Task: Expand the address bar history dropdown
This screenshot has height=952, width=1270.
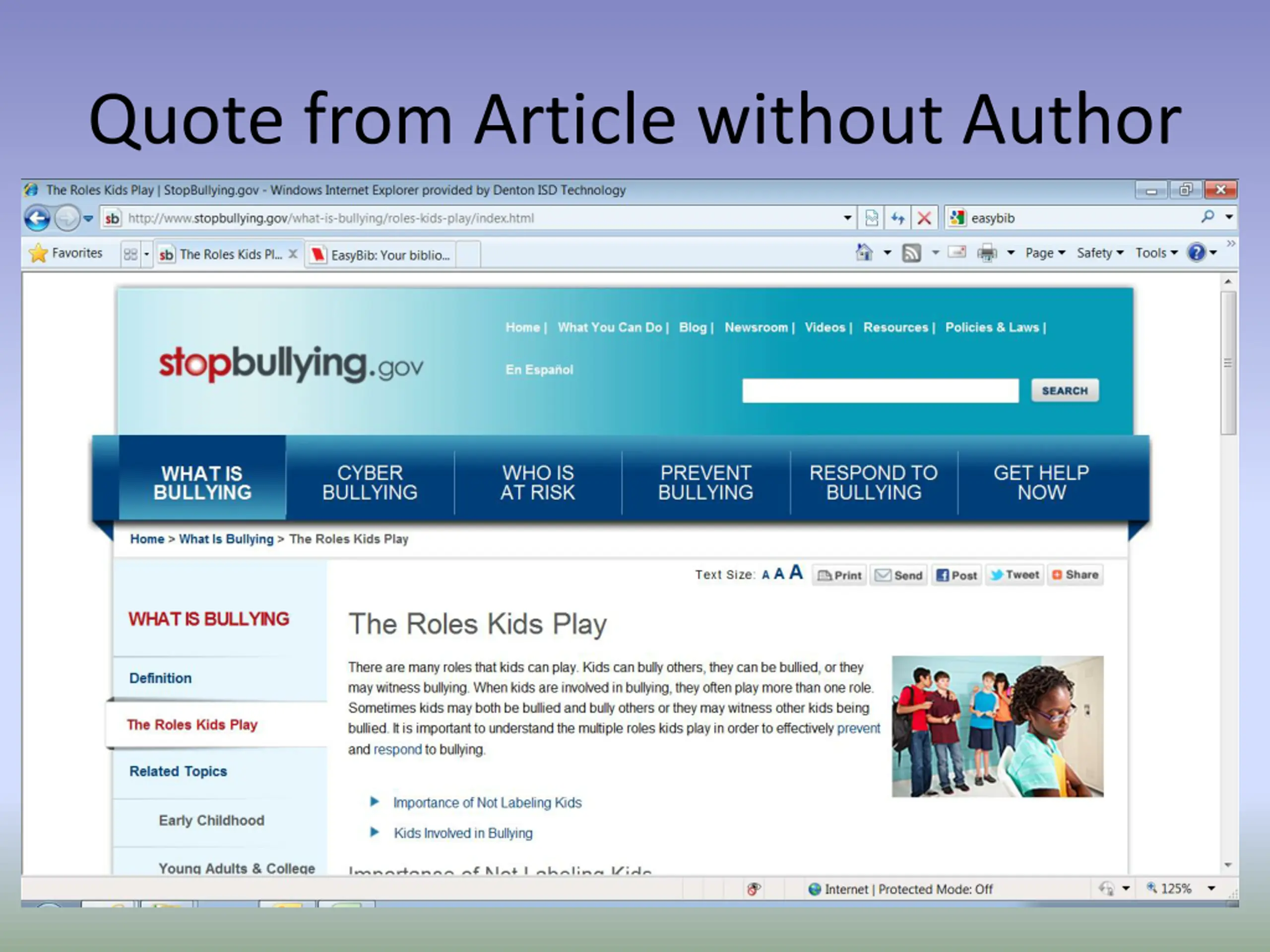Action: [847, 218]
